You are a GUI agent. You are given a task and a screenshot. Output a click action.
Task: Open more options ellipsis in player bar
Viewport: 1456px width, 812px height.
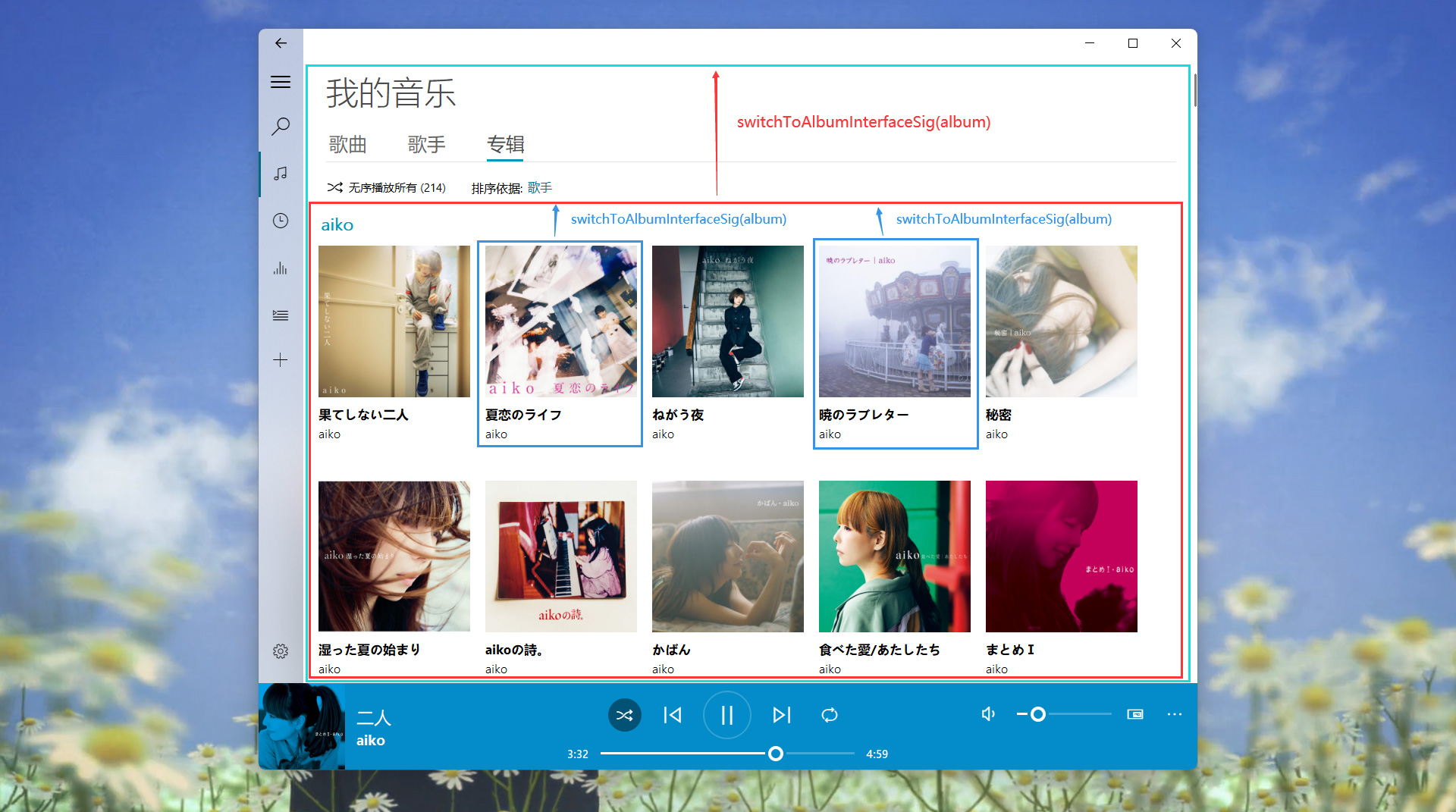[x=1175, y=714]
